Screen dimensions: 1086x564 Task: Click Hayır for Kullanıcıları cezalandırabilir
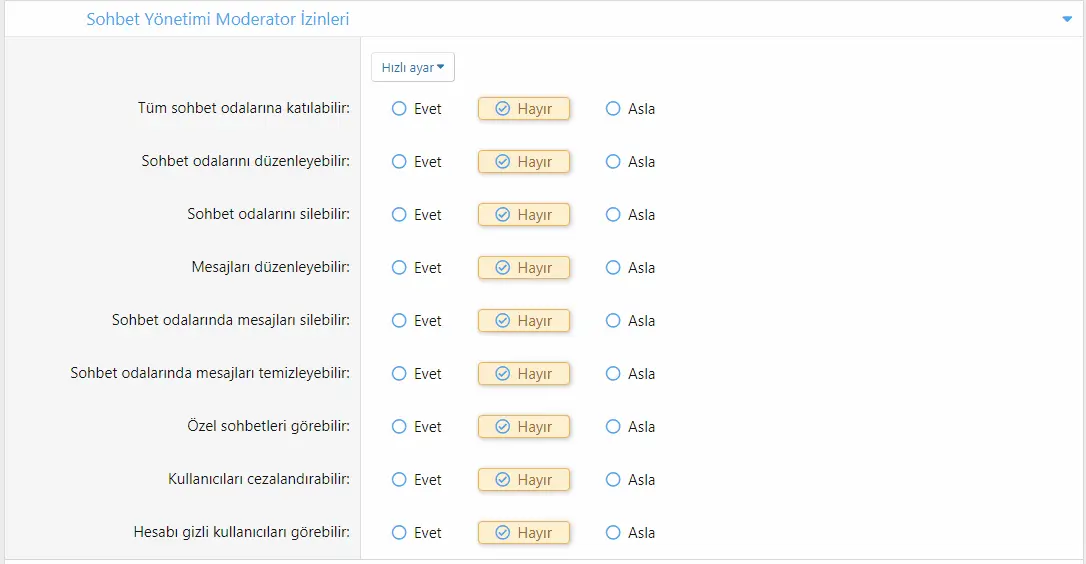pyautogui.click(x=524, y=479)
